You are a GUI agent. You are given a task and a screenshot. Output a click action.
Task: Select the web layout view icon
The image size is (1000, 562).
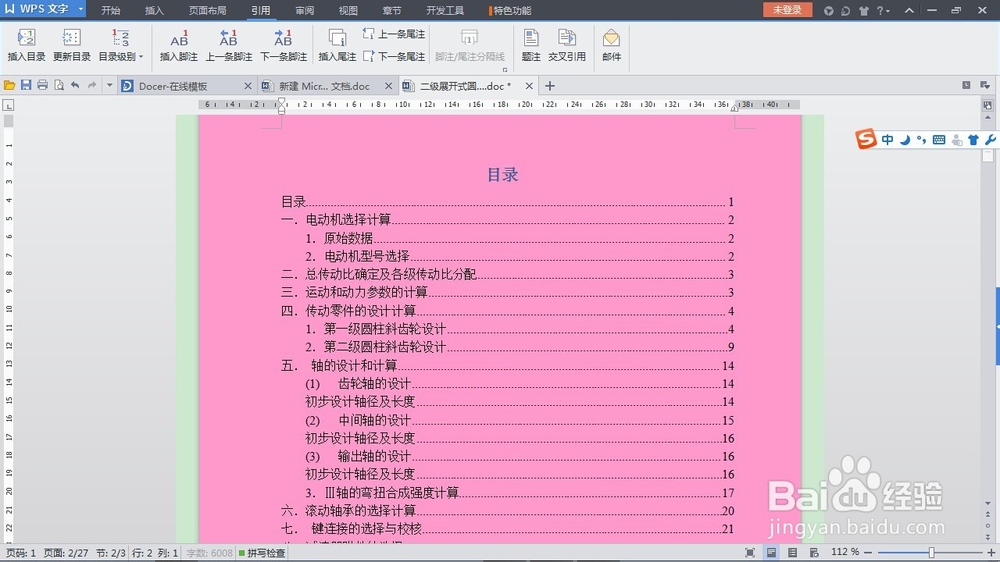click(x=813, y=552)
